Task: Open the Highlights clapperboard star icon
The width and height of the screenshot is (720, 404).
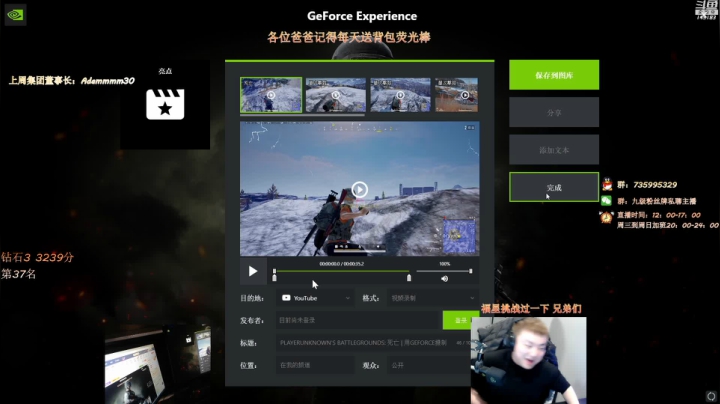Action: click(165, 104)
